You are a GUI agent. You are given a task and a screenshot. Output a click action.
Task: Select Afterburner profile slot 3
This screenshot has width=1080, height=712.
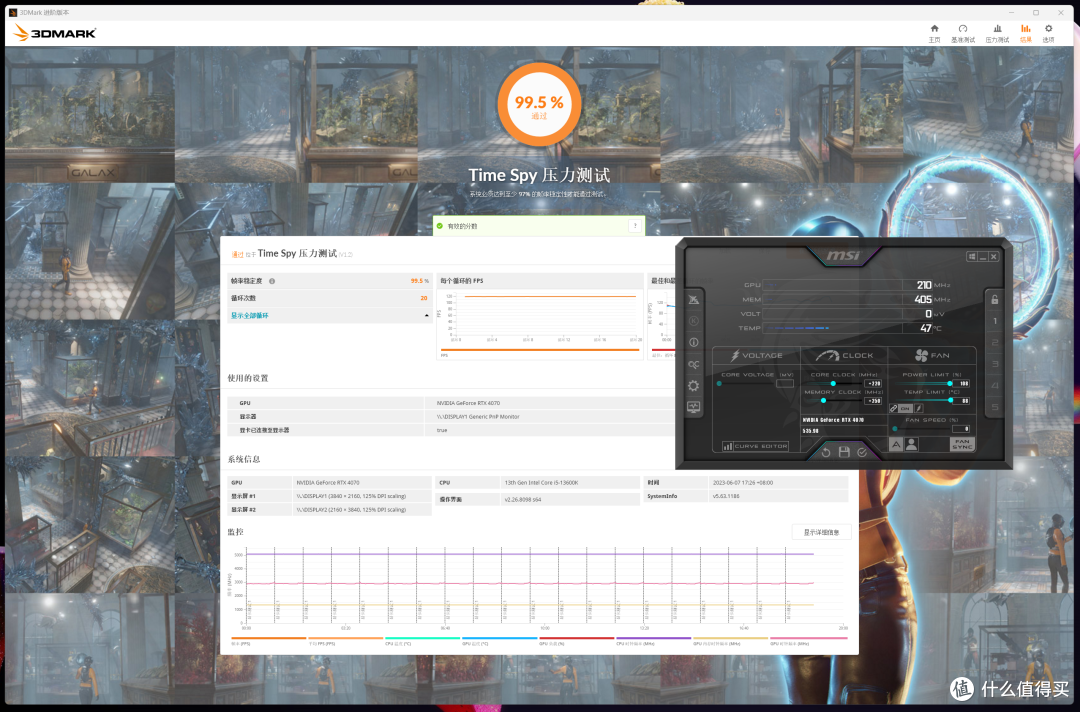[995, 364]
